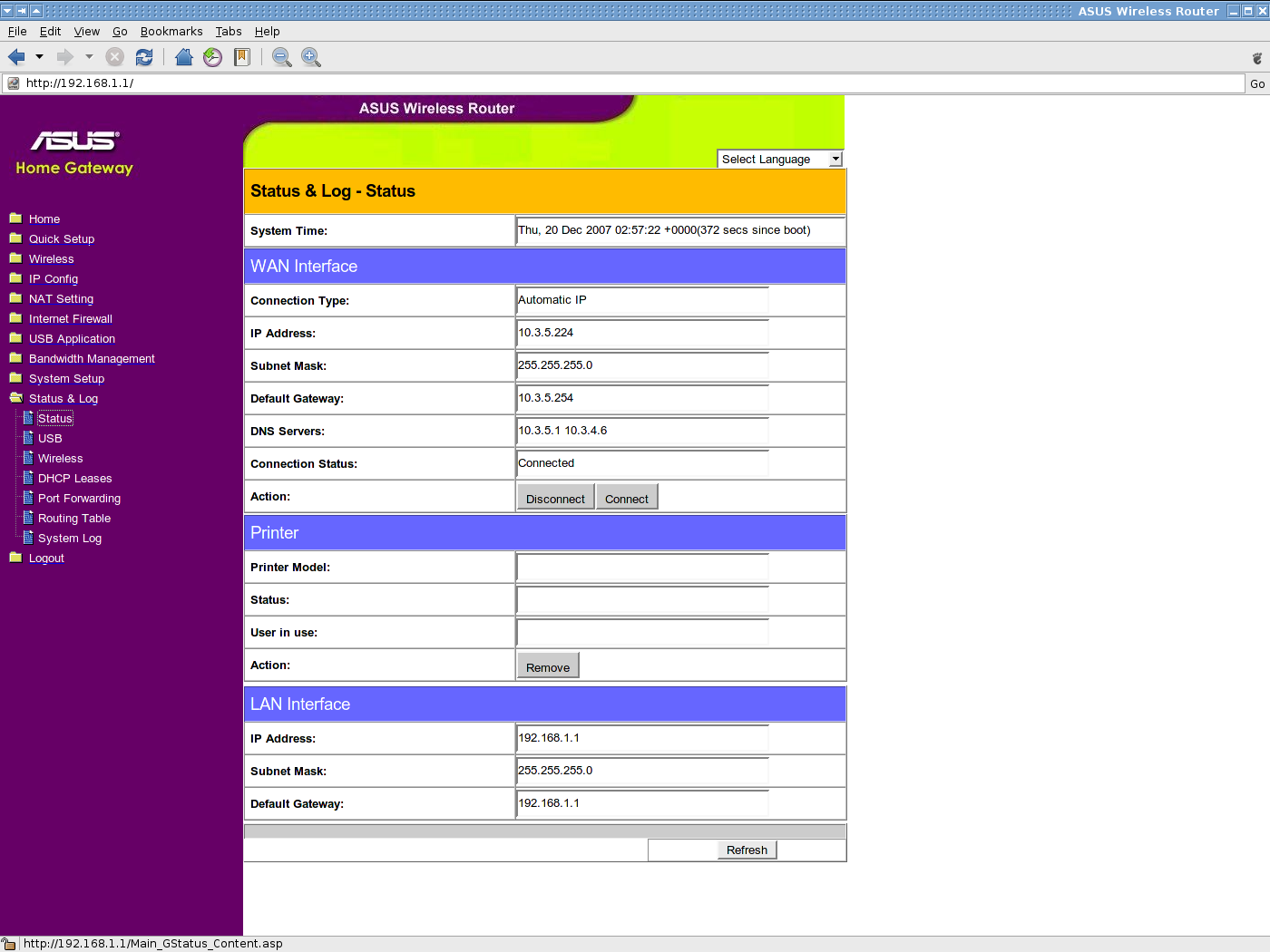Expand the NAT Setting folder
The width and height of the screenshot is (1270, 952).
click(61, 298)
